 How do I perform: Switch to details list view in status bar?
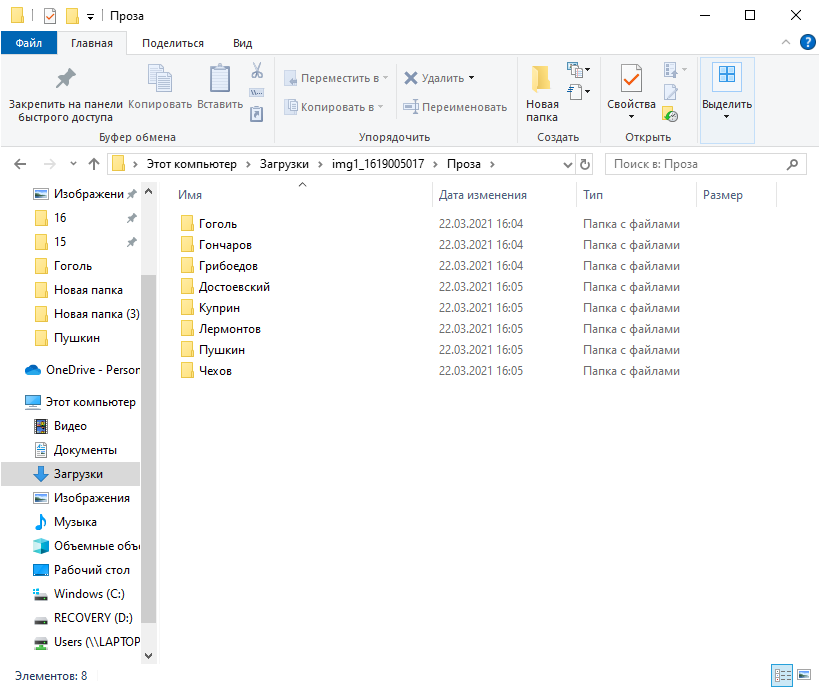pos(782,675)
